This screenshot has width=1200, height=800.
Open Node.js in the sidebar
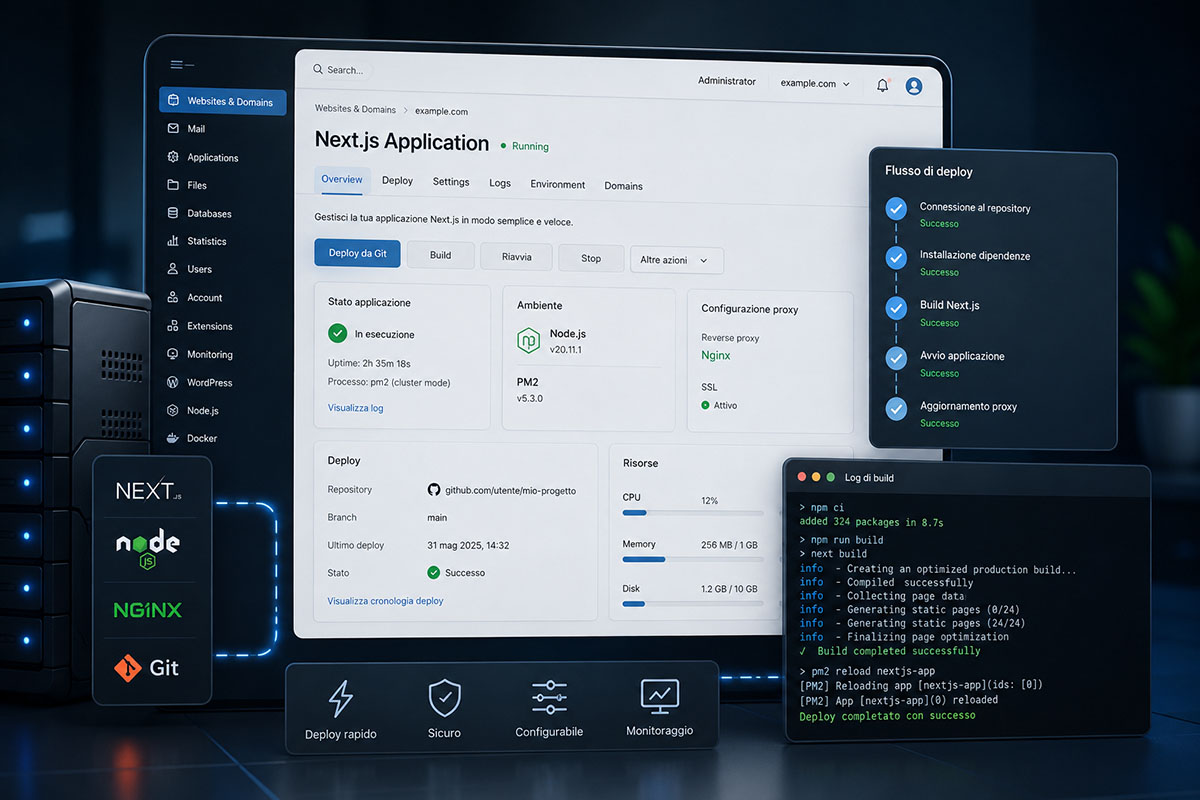click(192, 410)
